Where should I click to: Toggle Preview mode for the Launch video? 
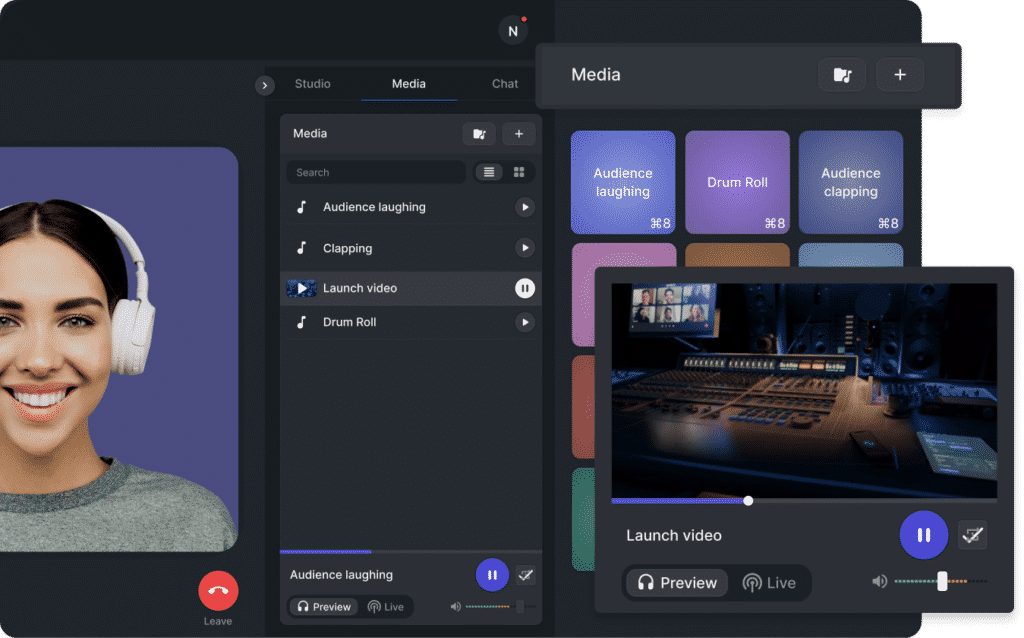pos(676,583)
